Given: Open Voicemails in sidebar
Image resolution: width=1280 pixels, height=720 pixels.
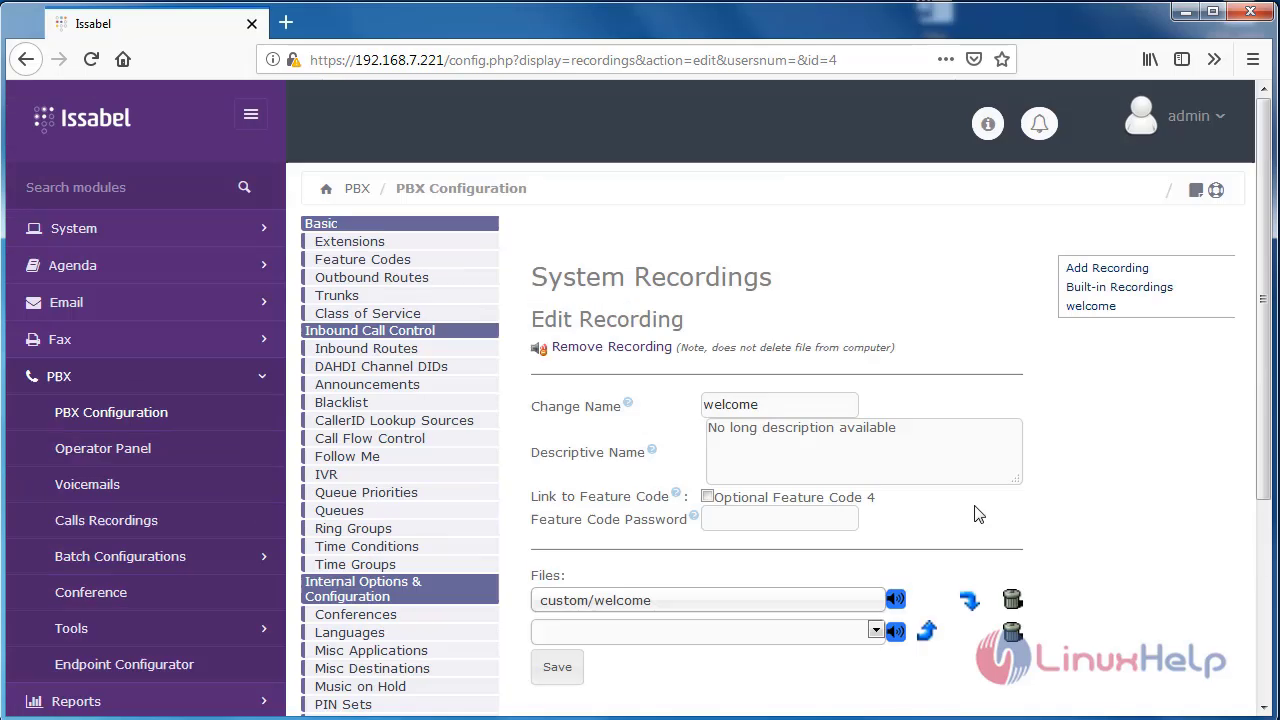Looking at the screenshot, I should 87,484.
